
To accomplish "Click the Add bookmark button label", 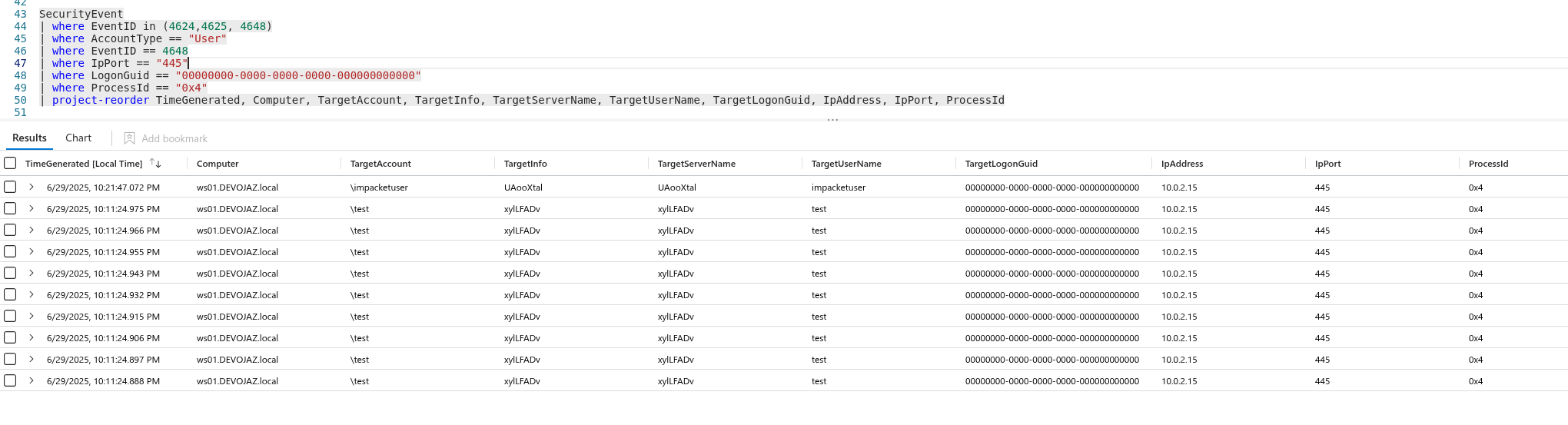I will pyautogui.click(x=174, y=139).
